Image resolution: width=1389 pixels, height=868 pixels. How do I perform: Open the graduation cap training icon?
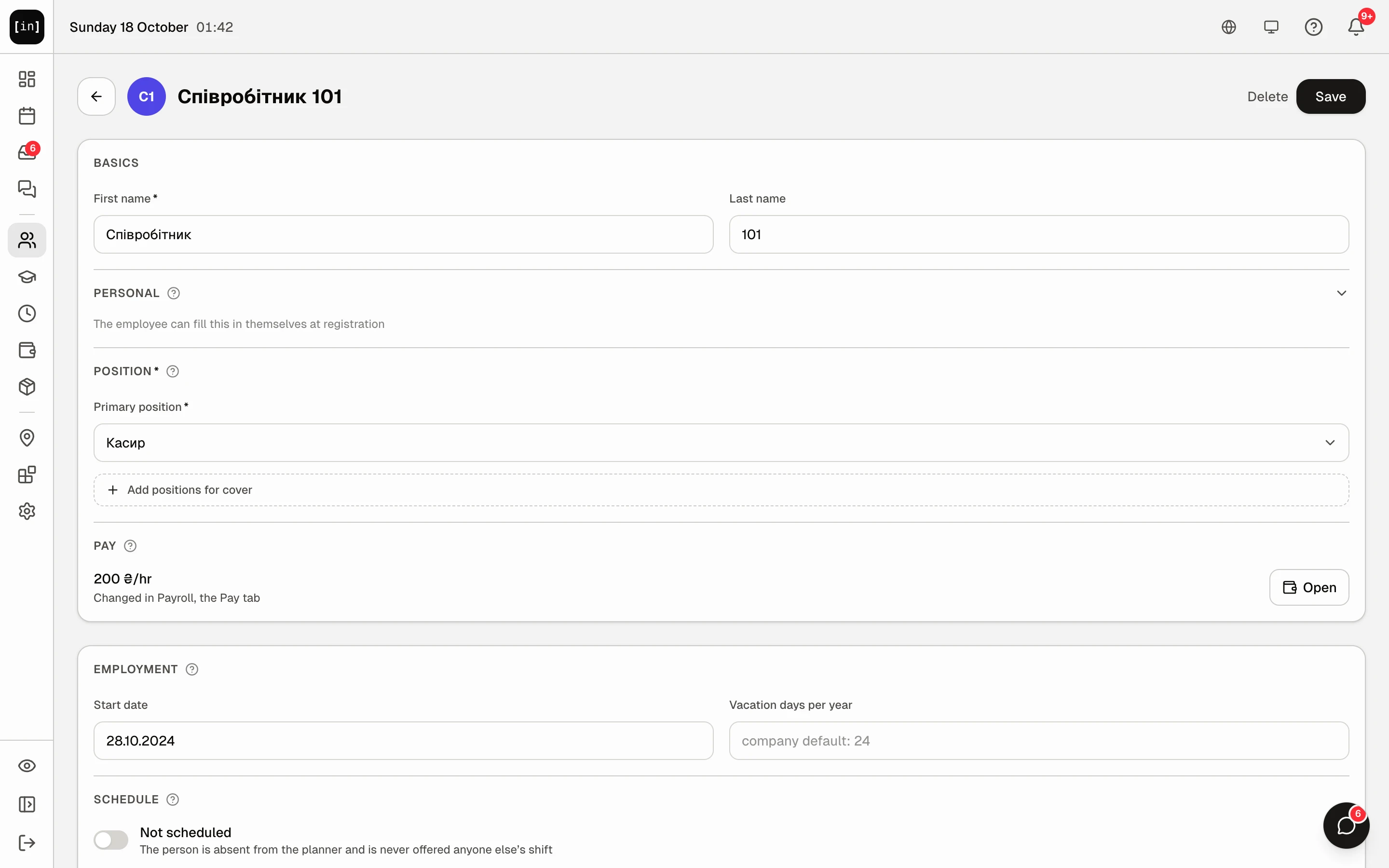27,277
